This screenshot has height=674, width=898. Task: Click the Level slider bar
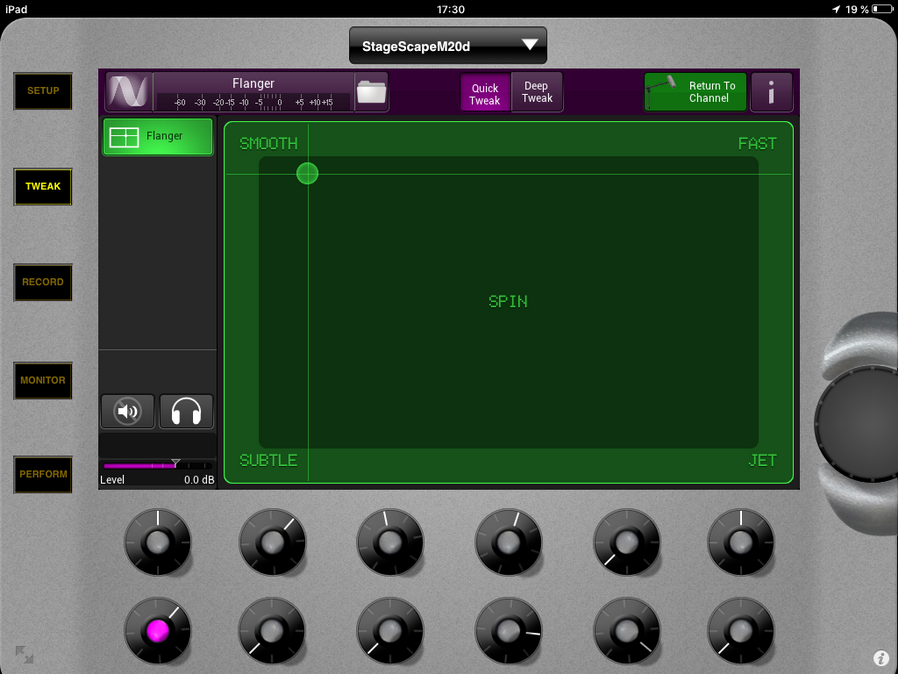click(x=157, y=466)
